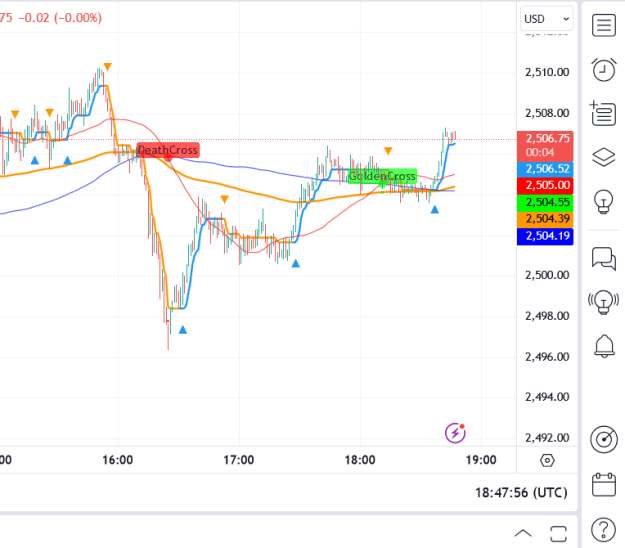Viewport: 625px width, 548px height.
Task: Click the 2,504.39 orange price label
Action: (x=545, y=219)
